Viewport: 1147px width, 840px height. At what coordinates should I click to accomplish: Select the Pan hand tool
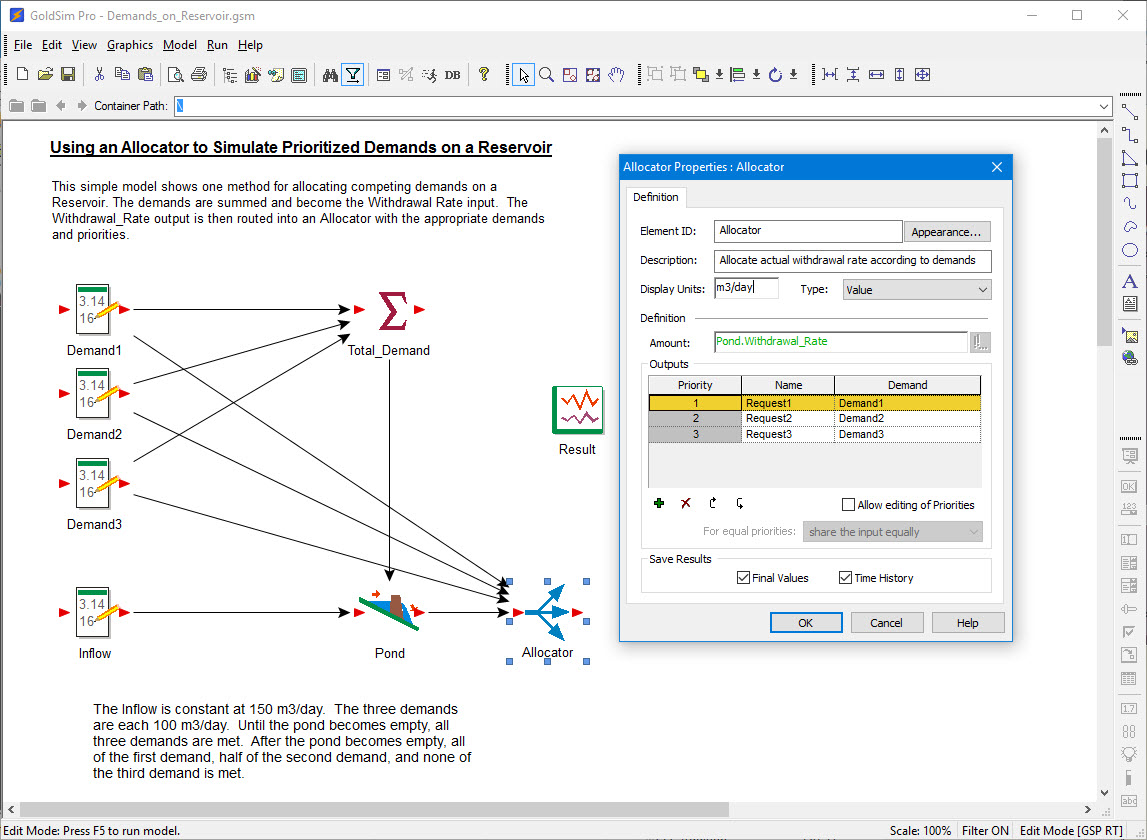point(616,74)
